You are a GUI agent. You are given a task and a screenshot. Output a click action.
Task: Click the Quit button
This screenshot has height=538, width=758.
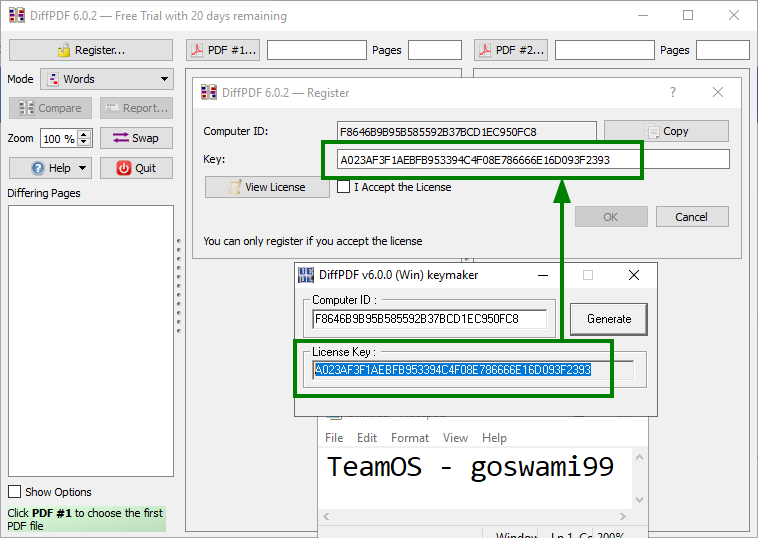tap(136, 168)
